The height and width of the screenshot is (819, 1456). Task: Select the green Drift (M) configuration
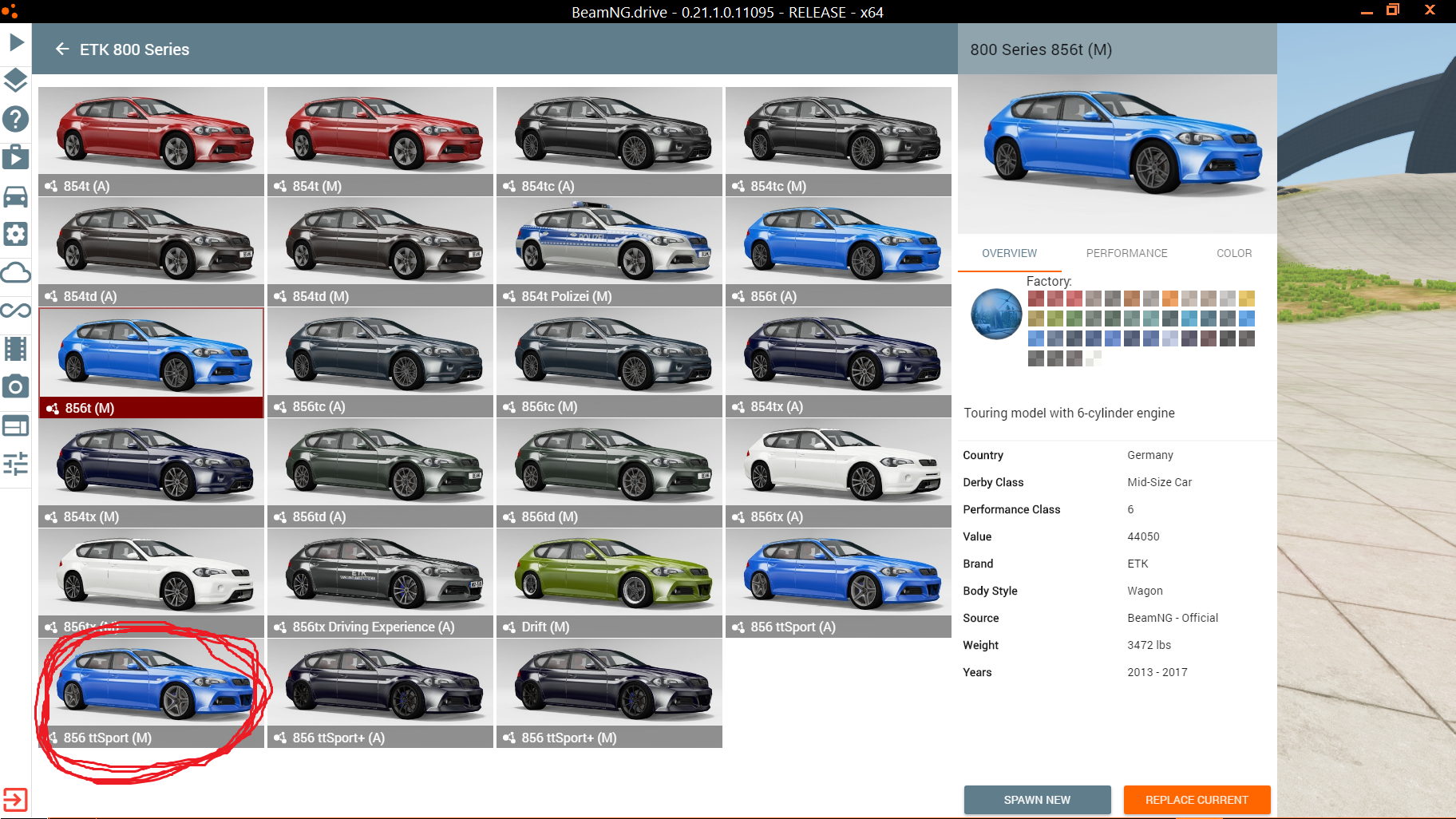click(609, 583)
